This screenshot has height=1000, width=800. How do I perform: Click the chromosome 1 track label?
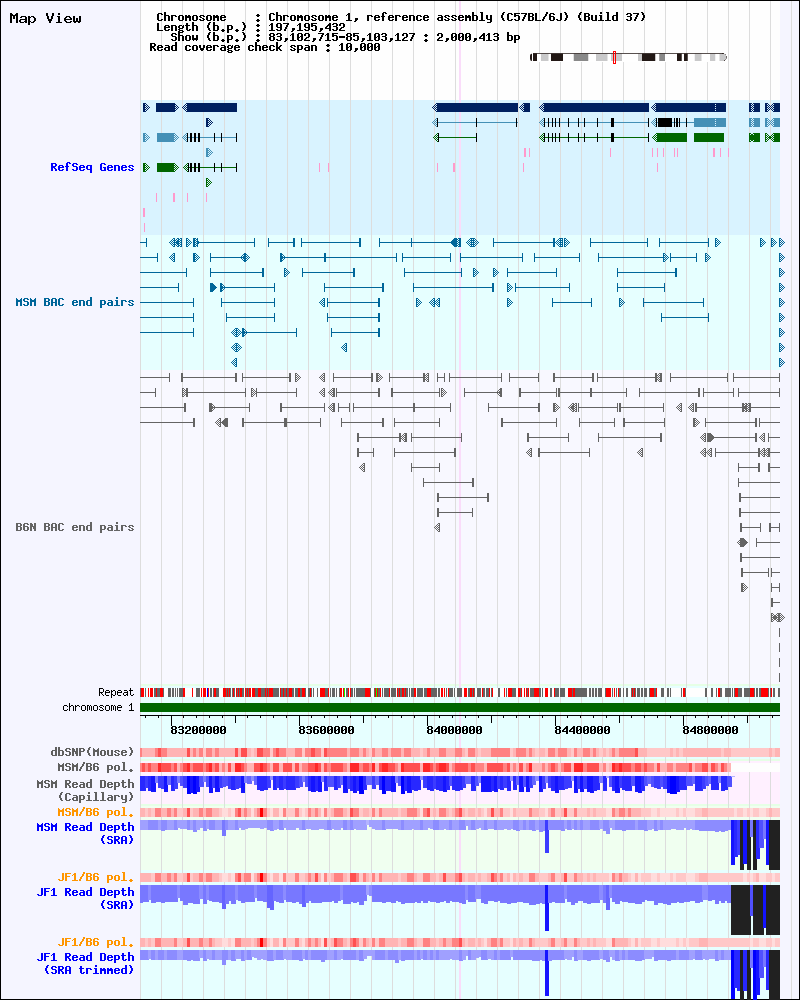point(98,707)
